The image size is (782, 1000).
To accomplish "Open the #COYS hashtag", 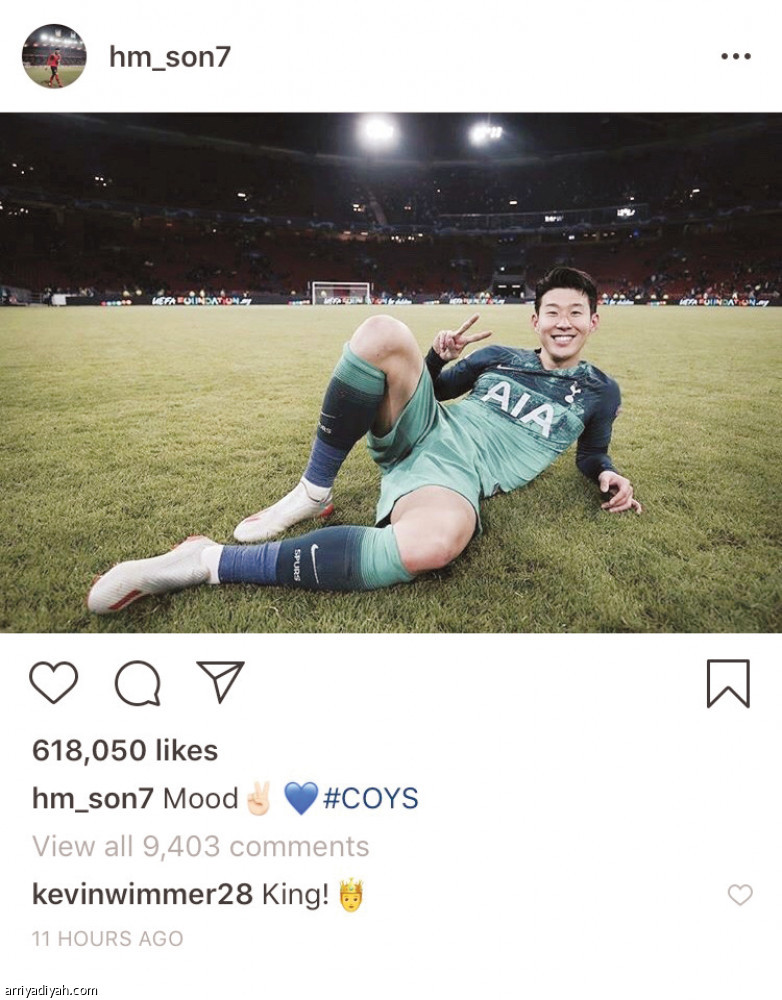I will click(x=371, y=798).
